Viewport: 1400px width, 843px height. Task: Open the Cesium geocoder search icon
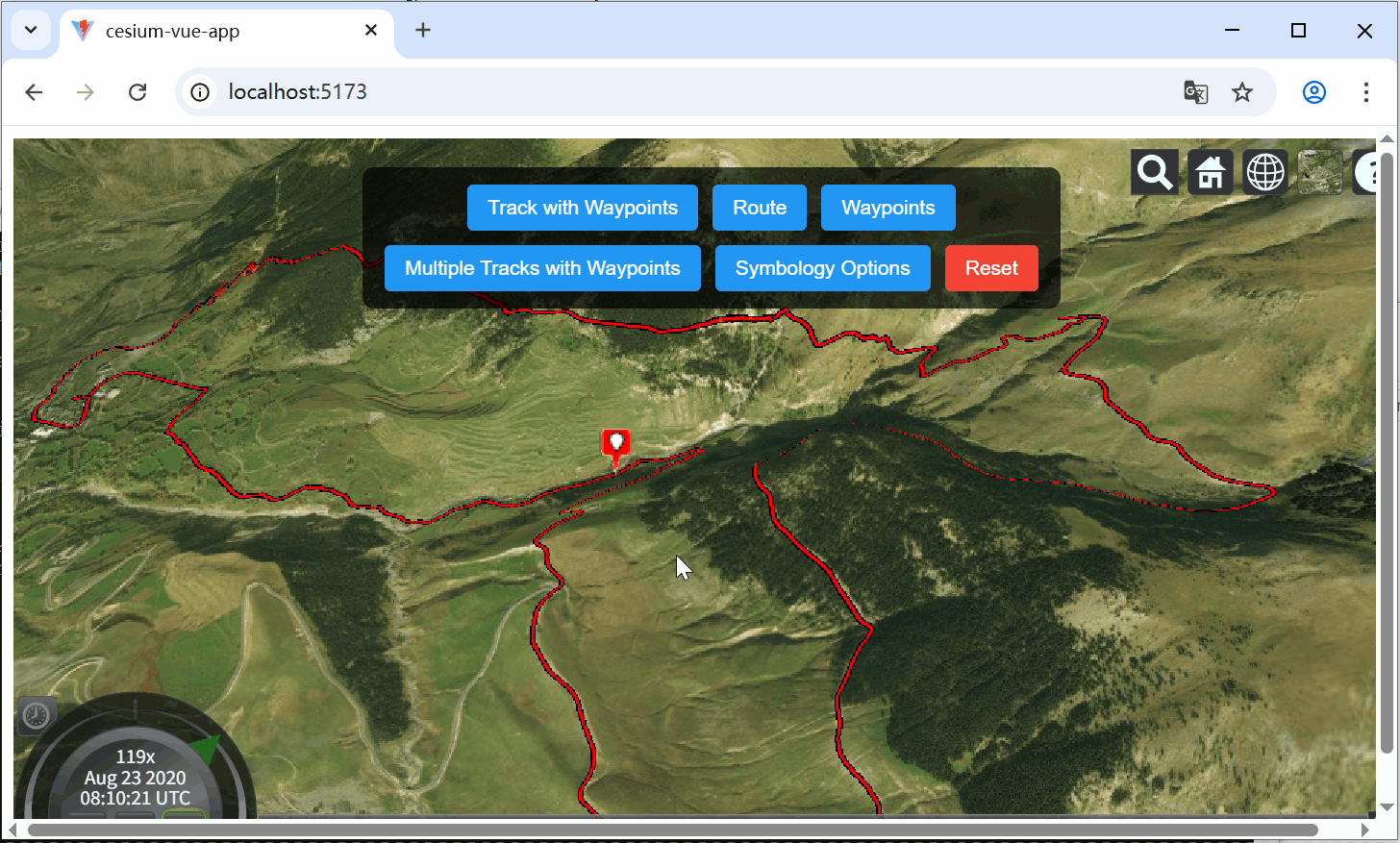[1154, 173]
